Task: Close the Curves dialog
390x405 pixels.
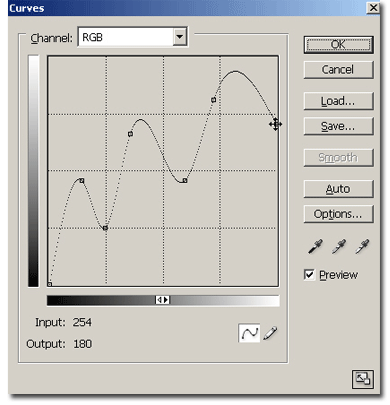Action: coord(373,8)
